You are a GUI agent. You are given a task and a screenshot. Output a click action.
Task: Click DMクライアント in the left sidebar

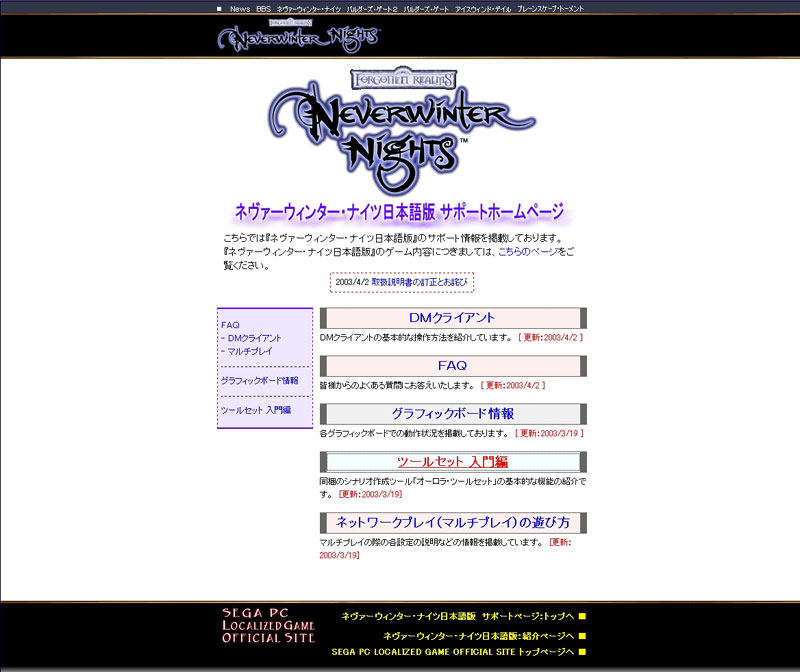255,338
